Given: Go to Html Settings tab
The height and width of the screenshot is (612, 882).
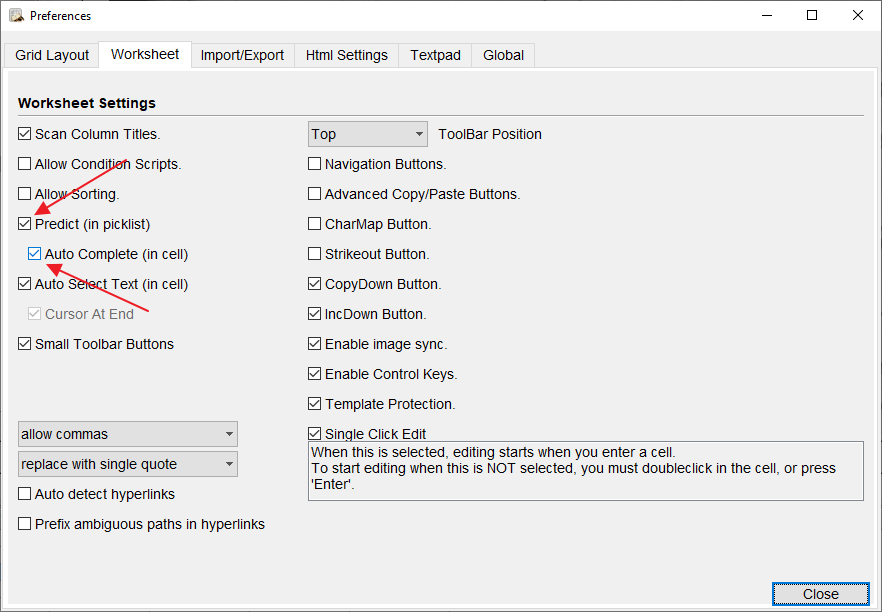Looking at the screenshot, I should click(346, 55).
